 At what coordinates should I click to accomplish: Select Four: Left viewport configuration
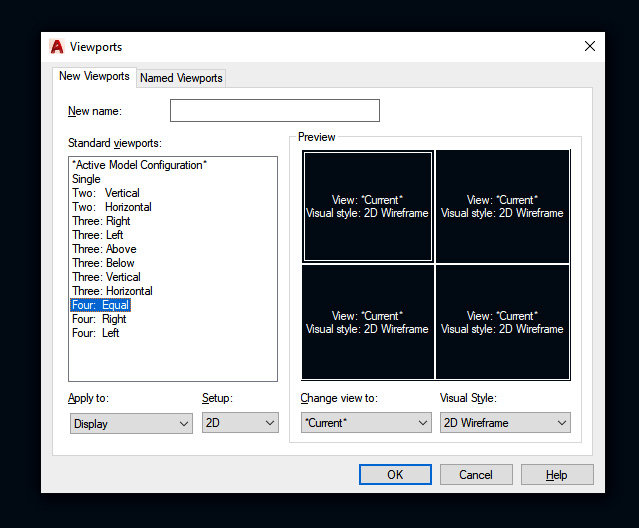click(x=96, y=333)
